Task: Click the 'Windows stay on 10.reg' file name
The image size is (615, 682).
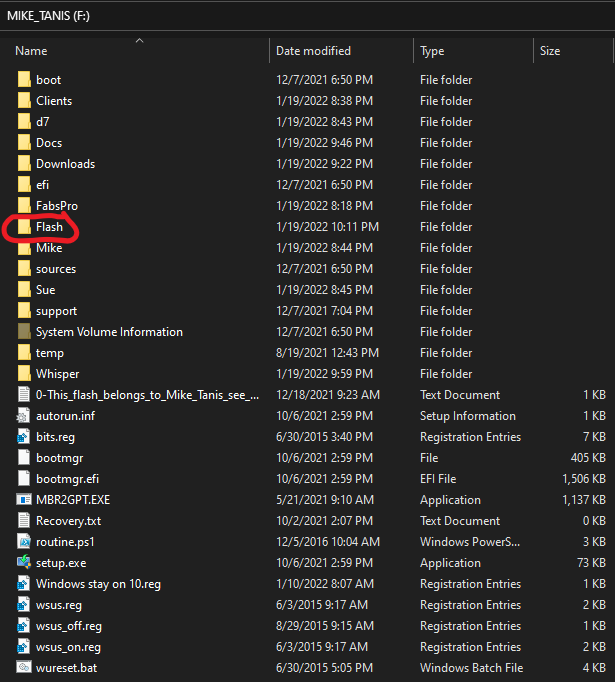Action: pyautogui.click(x=98, y=584)
